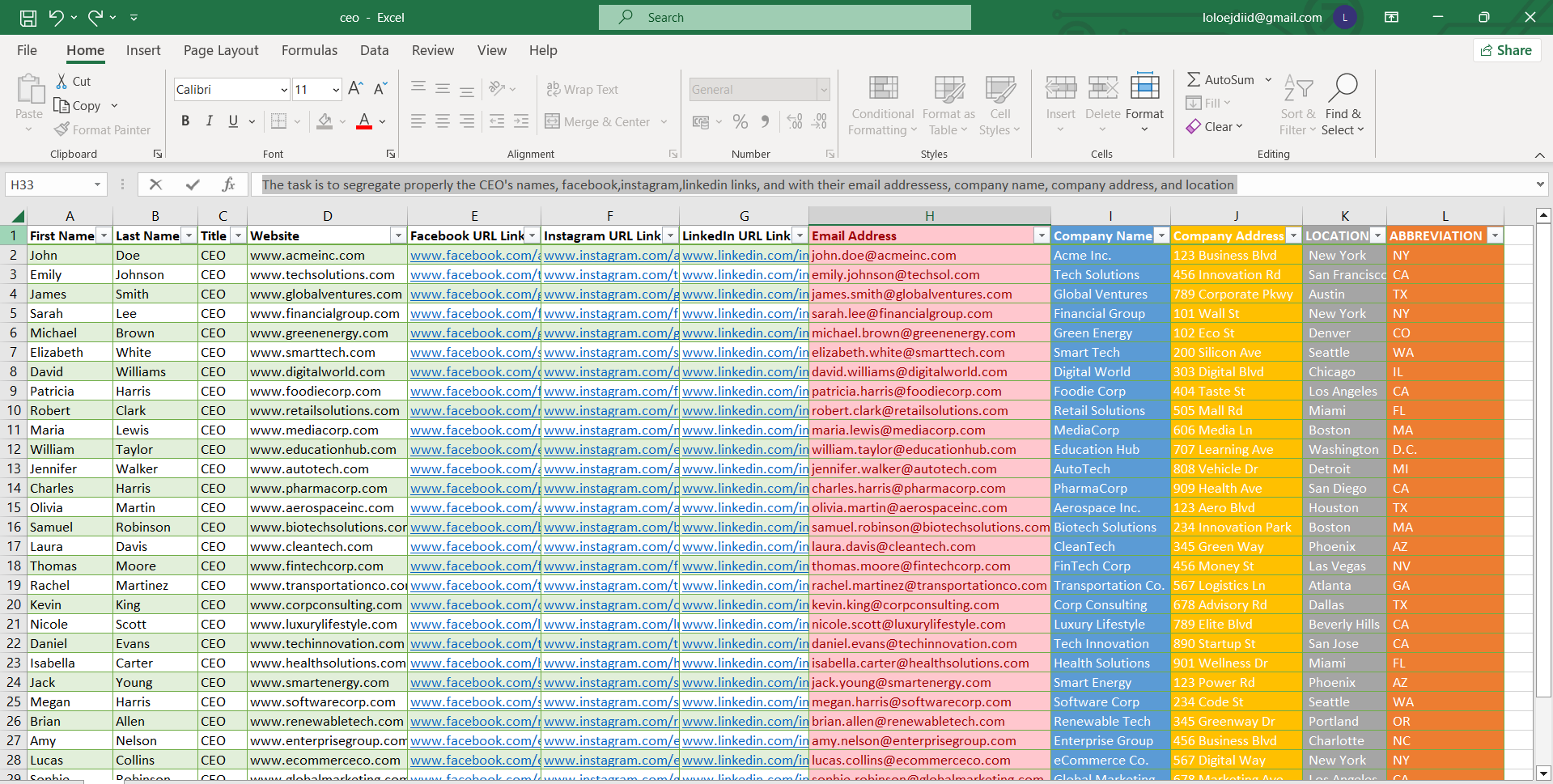Viewport: 1553px width, 784px height.
Task: Click the Search box in title bar
Action: [785, 17]
